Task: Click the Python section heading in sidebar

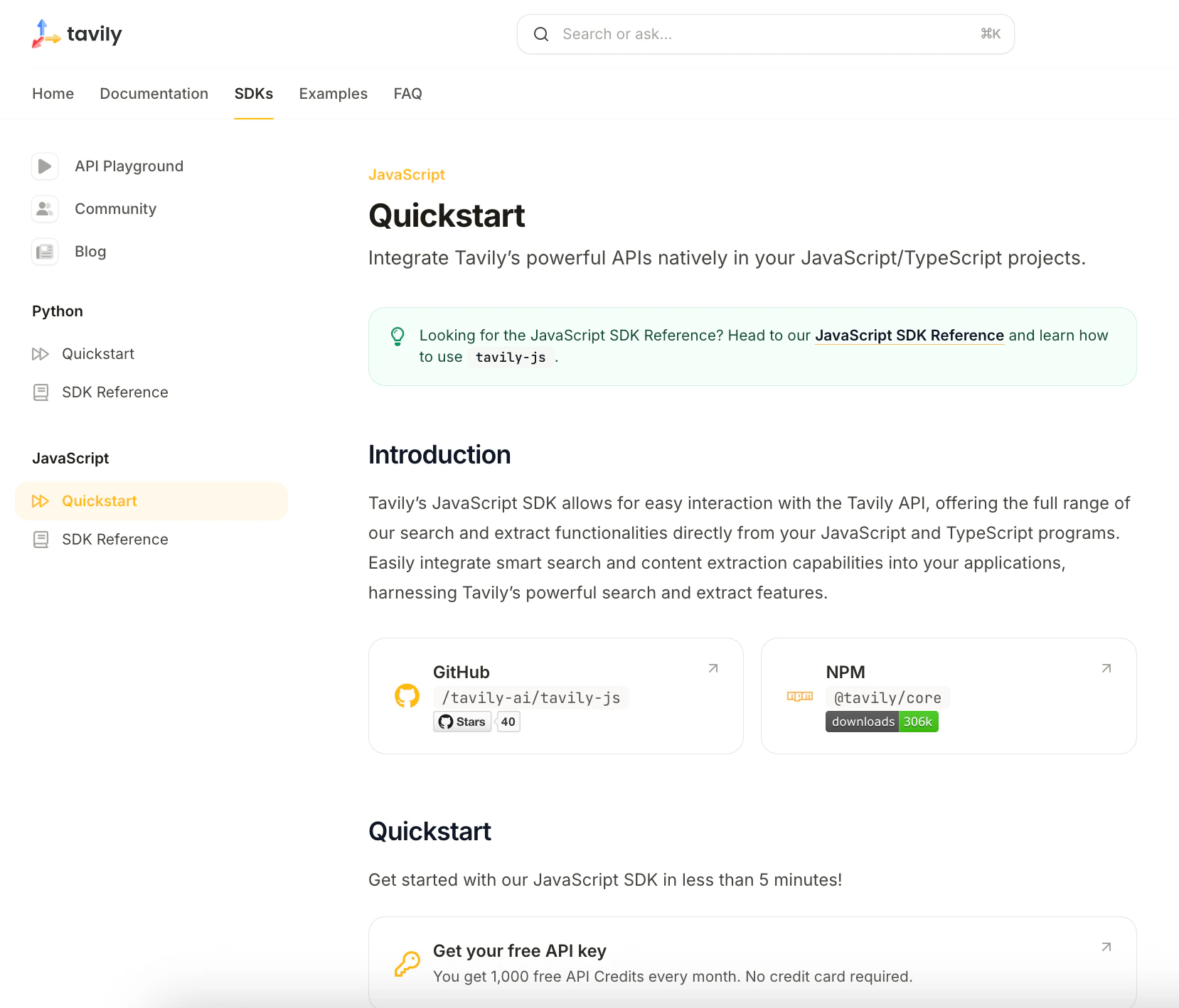Action: (x=58, y=311)
